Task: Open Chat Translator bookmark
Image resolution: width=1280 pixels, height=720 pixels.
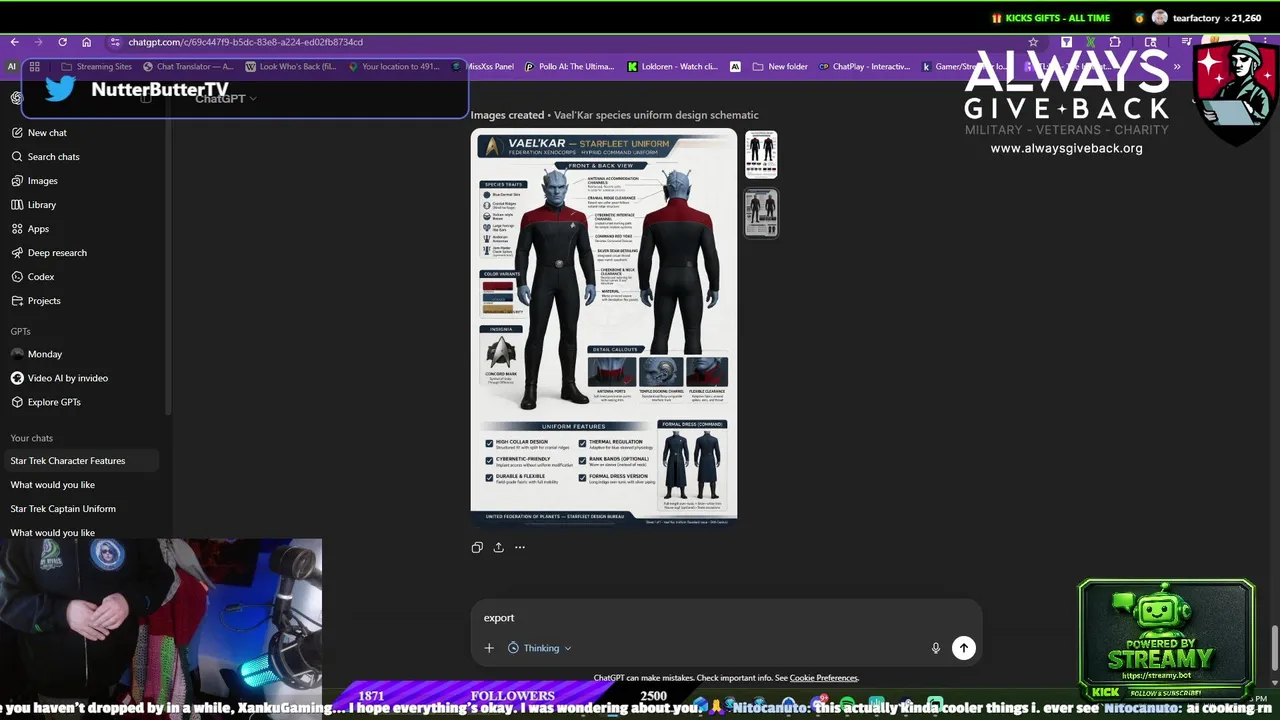Action: tap(188, 66)
